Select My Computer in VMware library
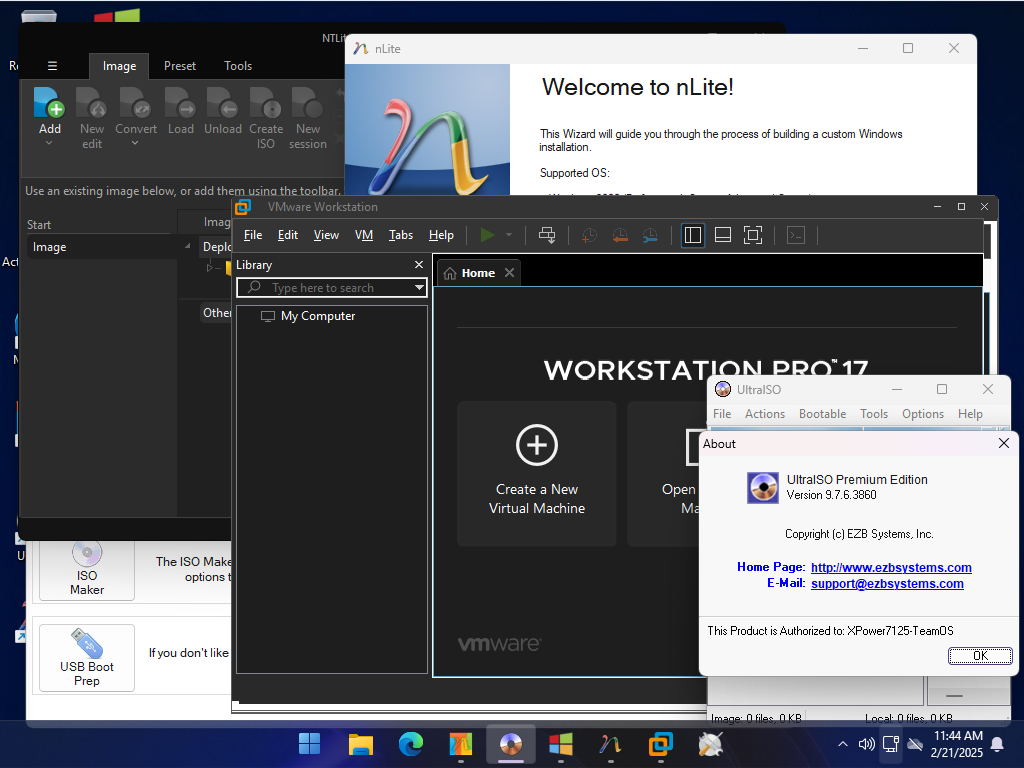1024x768 pixels. 317,316
